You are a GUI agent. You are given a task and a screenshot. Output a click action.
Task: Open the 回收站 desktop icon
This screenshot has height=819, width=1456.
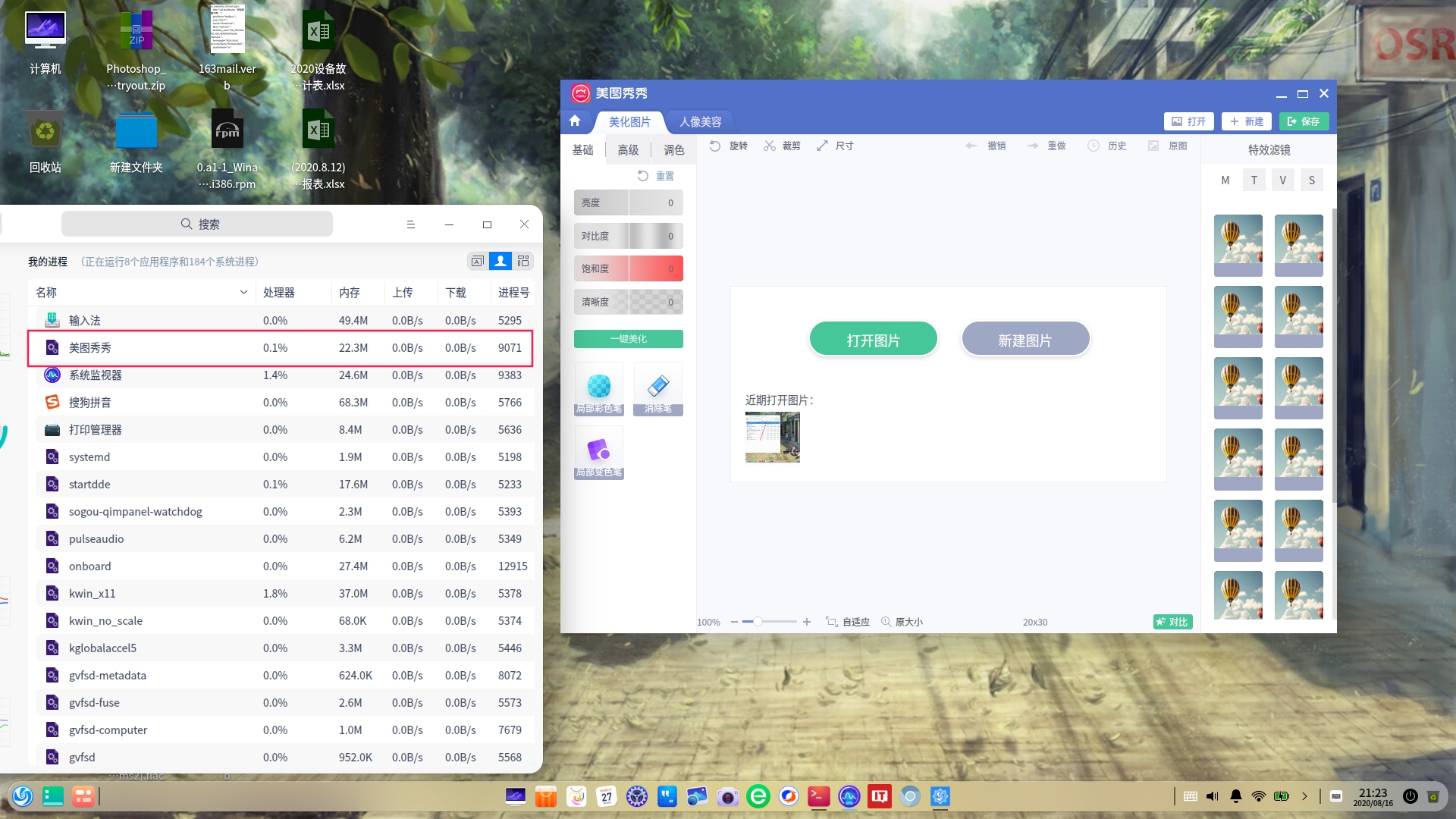[x=45, y=143]
